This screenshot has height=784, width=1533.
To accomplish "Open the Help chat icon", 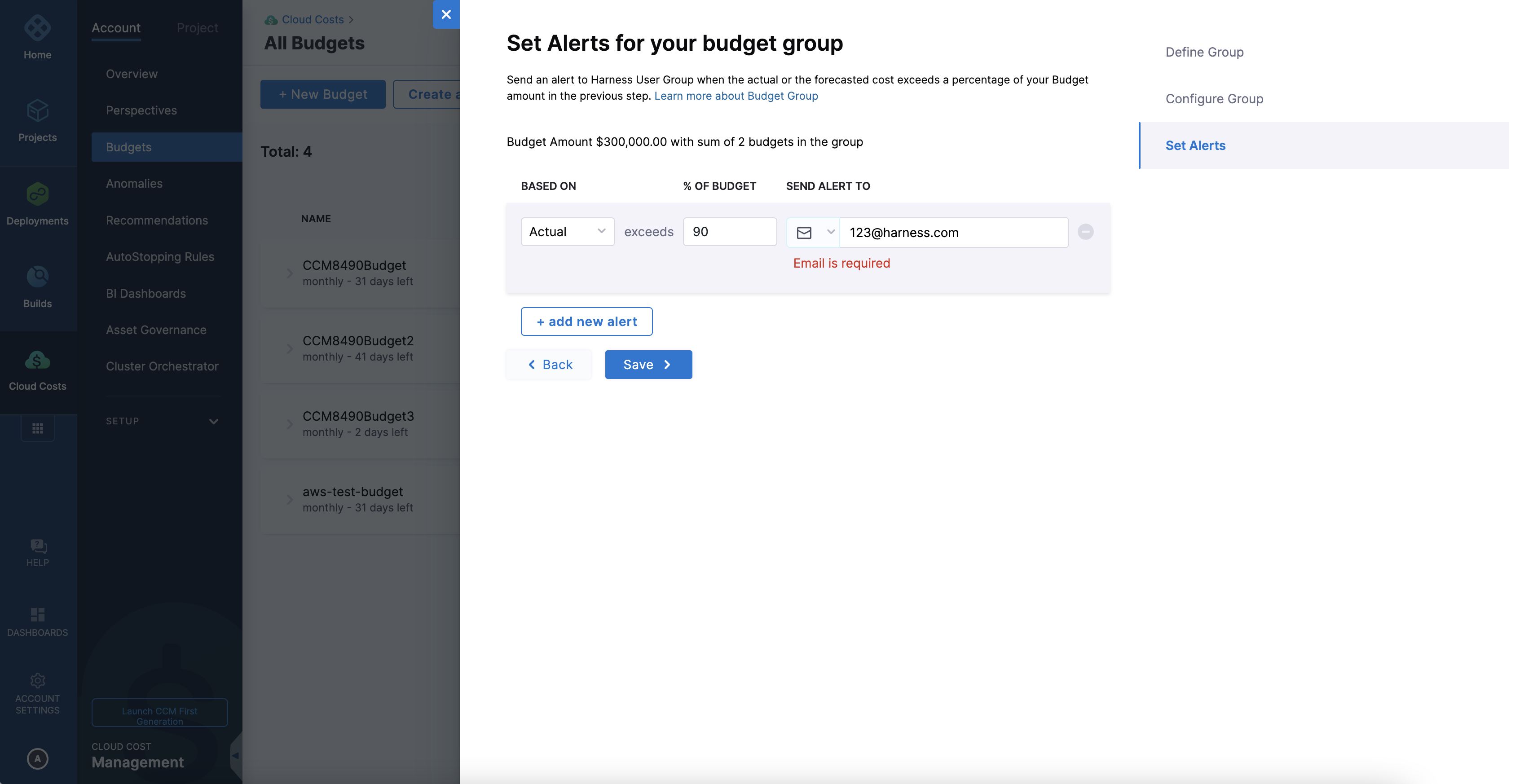I will (38, 546).
